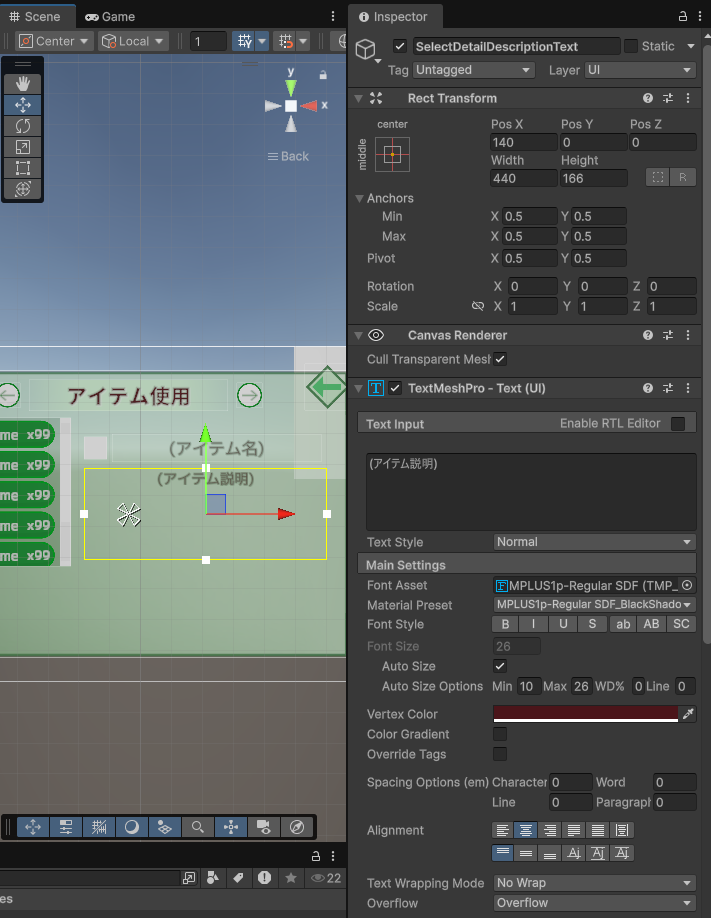
Task: Select the Scale tool
Action: click(23, 147)
